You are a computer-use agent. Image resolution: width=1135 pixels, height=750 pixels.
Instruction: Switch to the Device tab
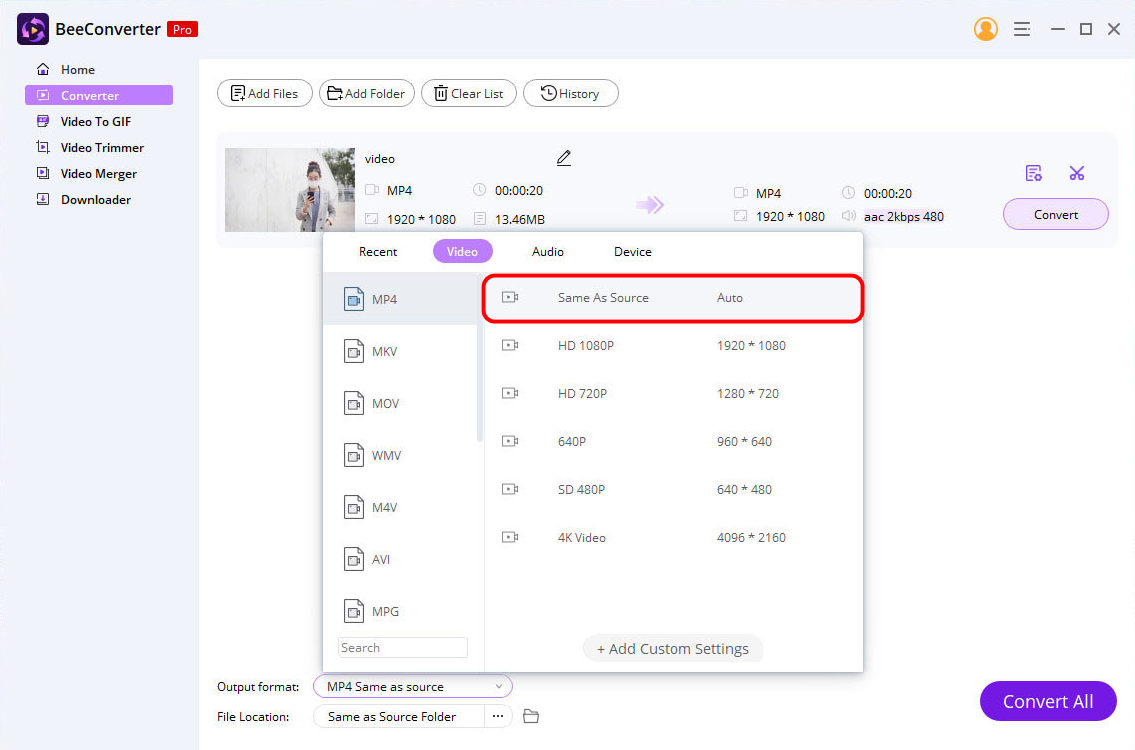[x=632, y=251]
